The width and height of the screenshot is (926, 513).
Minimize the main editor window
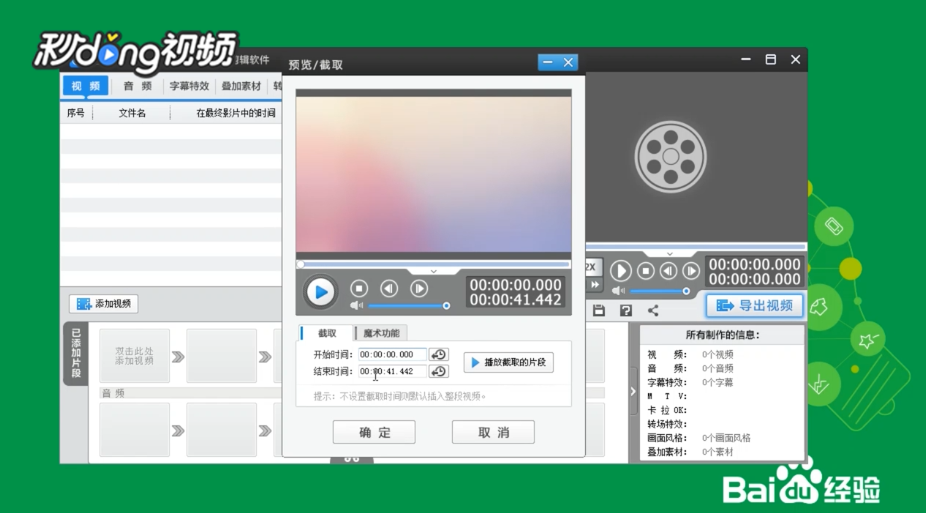click(x=746, y=59)
